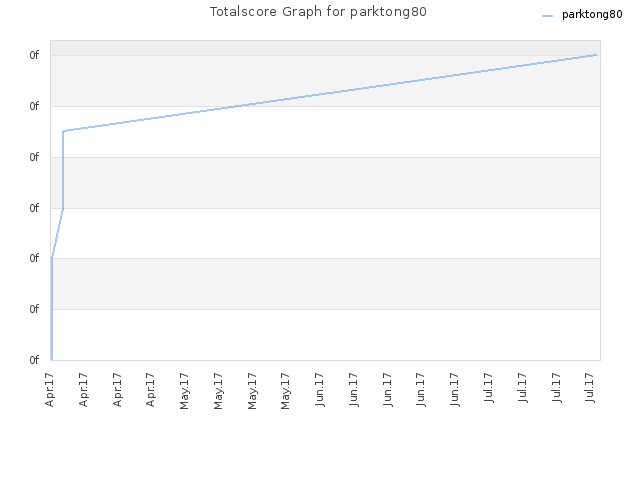This screenshot has height=480, width=640.
Task: Click the first 'Jun.17' x-axis label
Action: 320,389
